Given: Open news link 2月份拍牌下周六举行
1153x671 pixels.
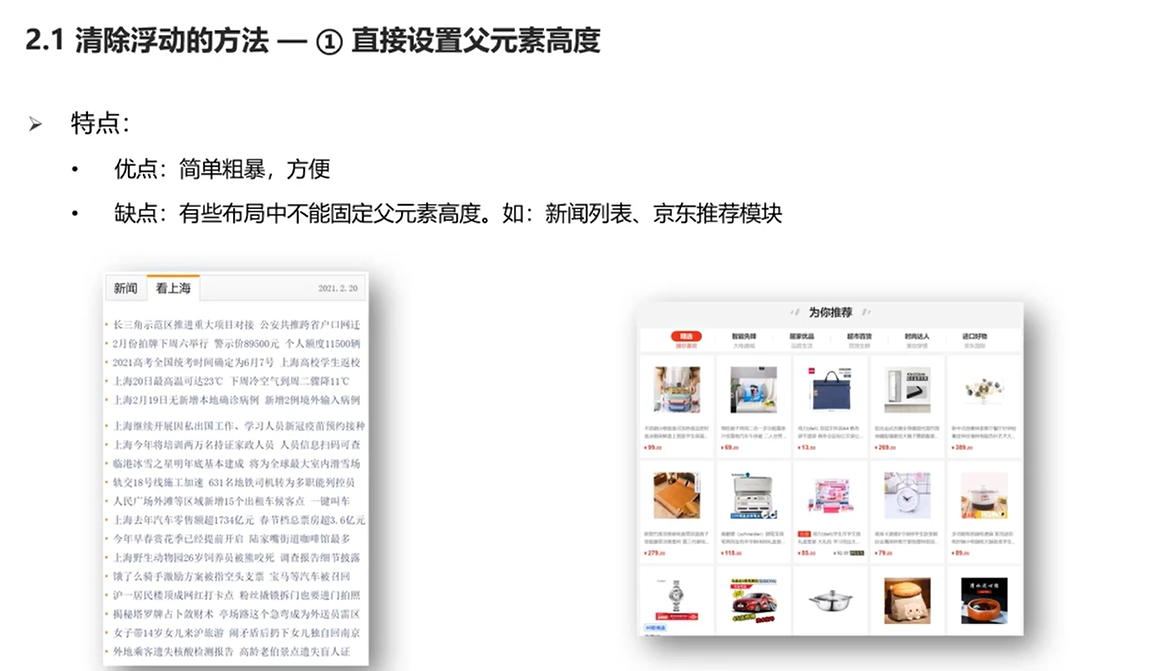Looking at the screenshot, I should click(x=160, y=343).
